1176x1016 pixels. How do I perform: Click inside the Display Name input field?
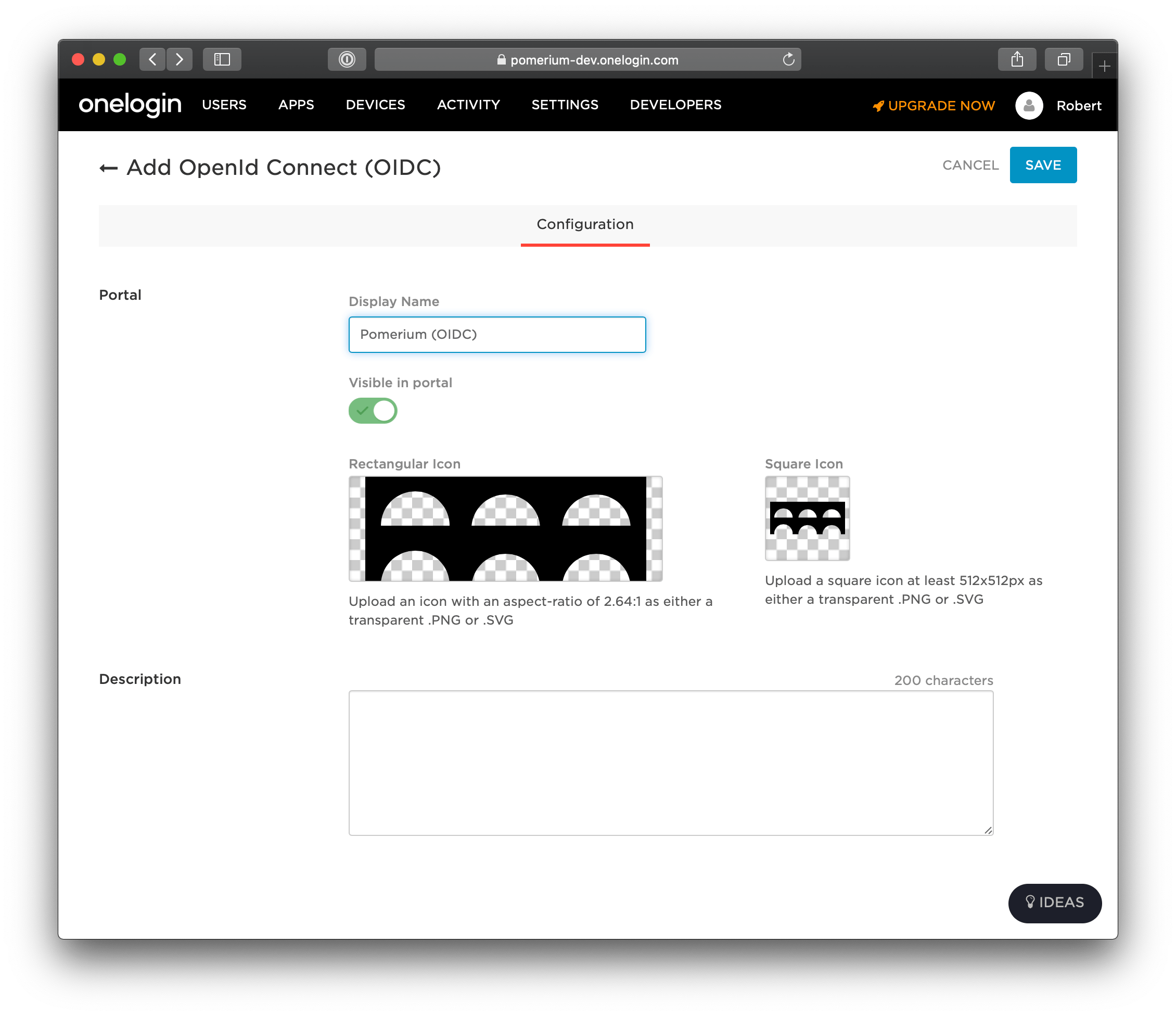pos(497,334)
